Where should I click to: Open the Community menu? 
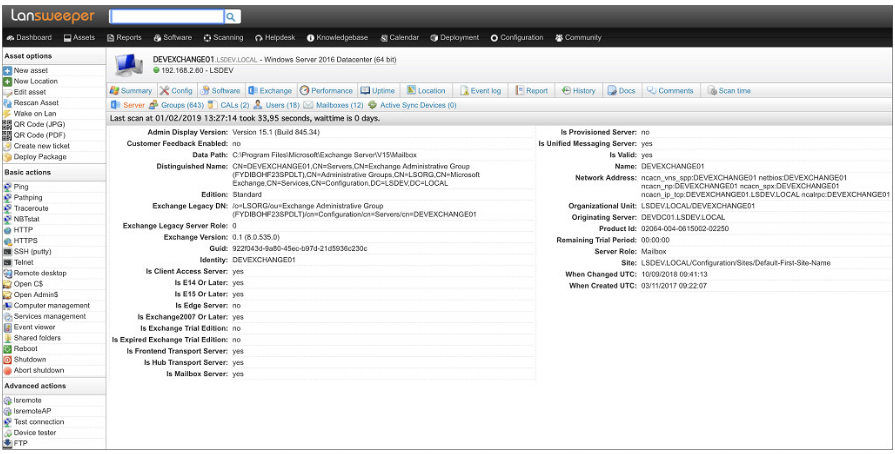pyautogui.click(x=578, y=38)
